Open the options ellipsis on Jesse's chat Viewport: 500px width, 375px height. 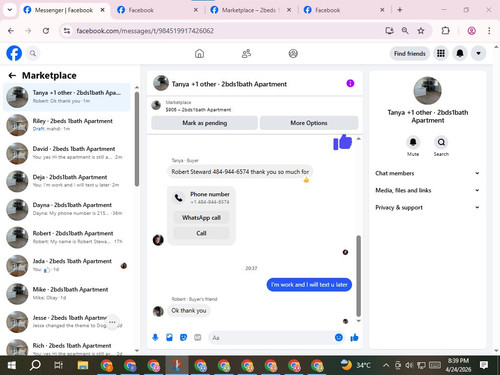[x=112, y=322]
